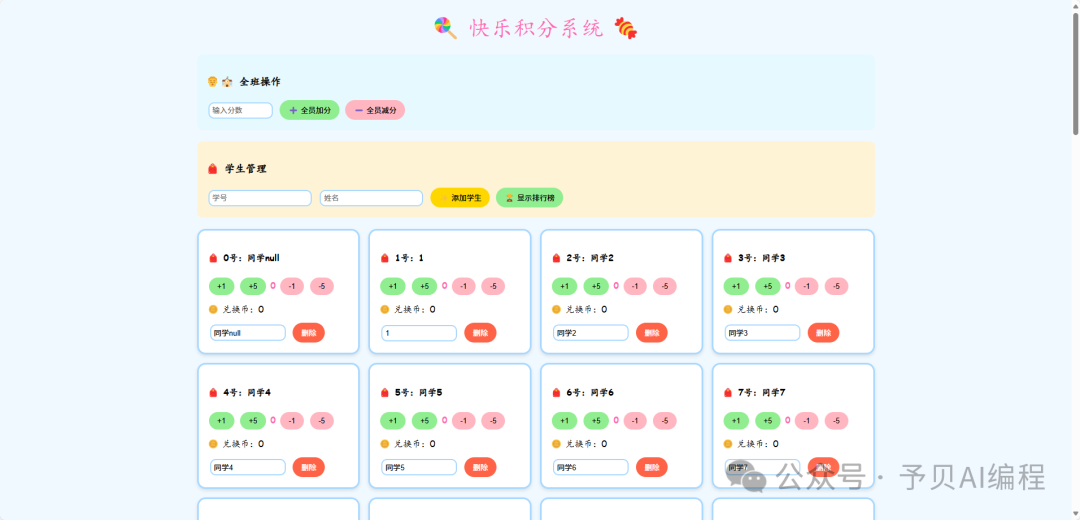This screenshot has height=520, width=1080.
Task: Subtract 1 point from student 1号
Action: 464,286
